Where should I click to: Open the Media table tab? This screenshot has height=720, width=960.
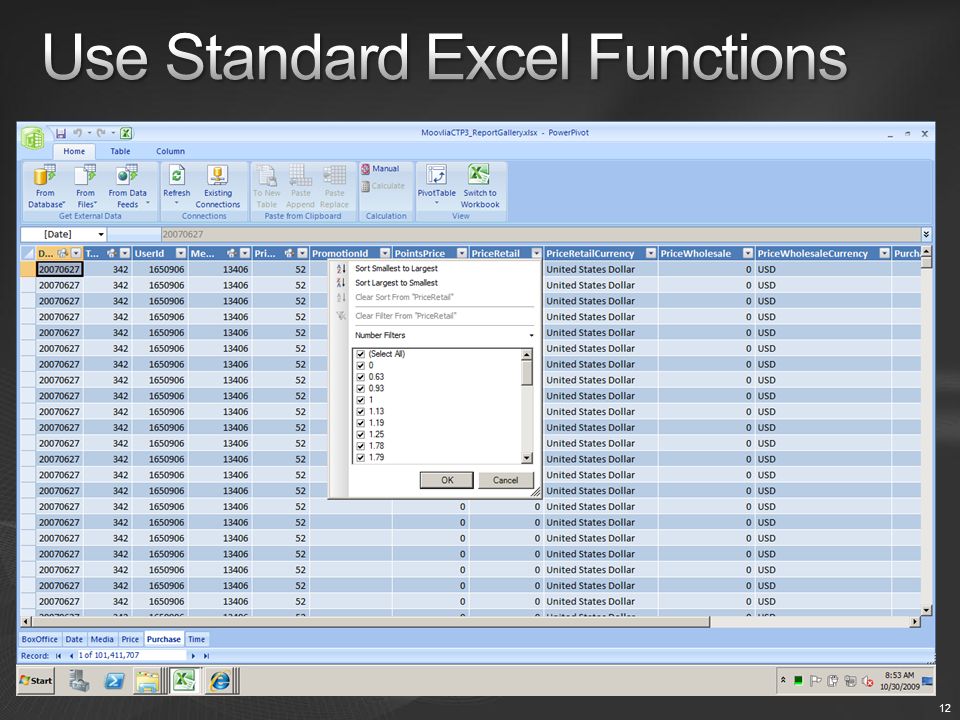(x=102, y=639)
